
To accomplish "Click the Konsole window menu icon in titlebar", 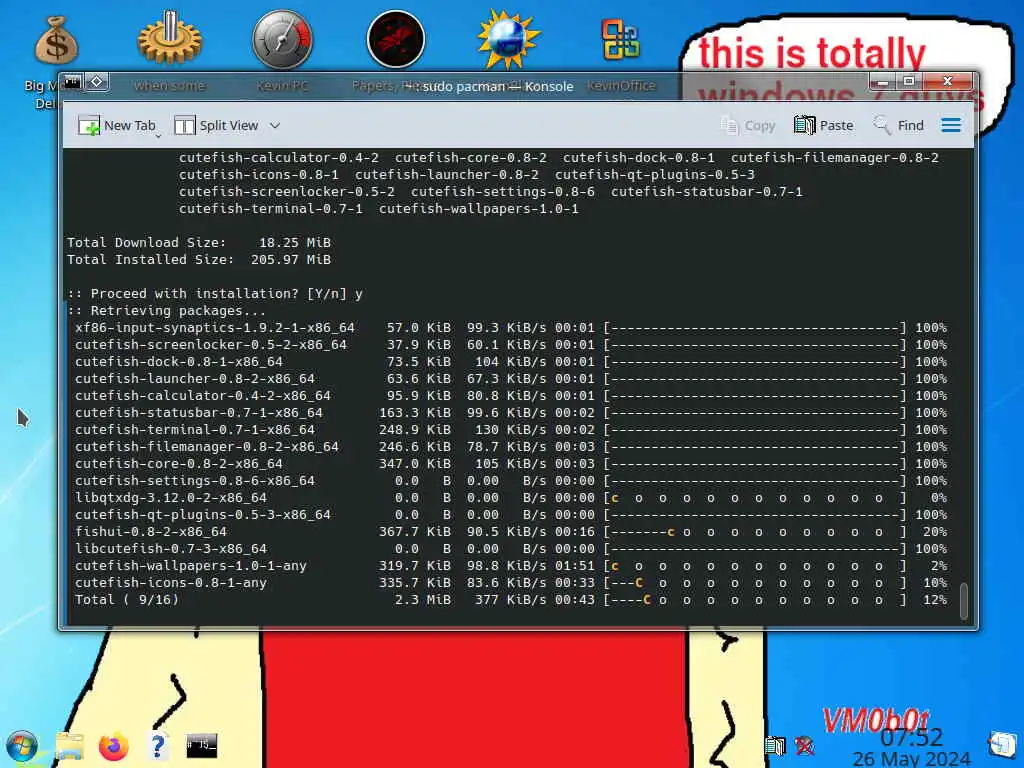I will pyautogui.click(x=72, y=82).
